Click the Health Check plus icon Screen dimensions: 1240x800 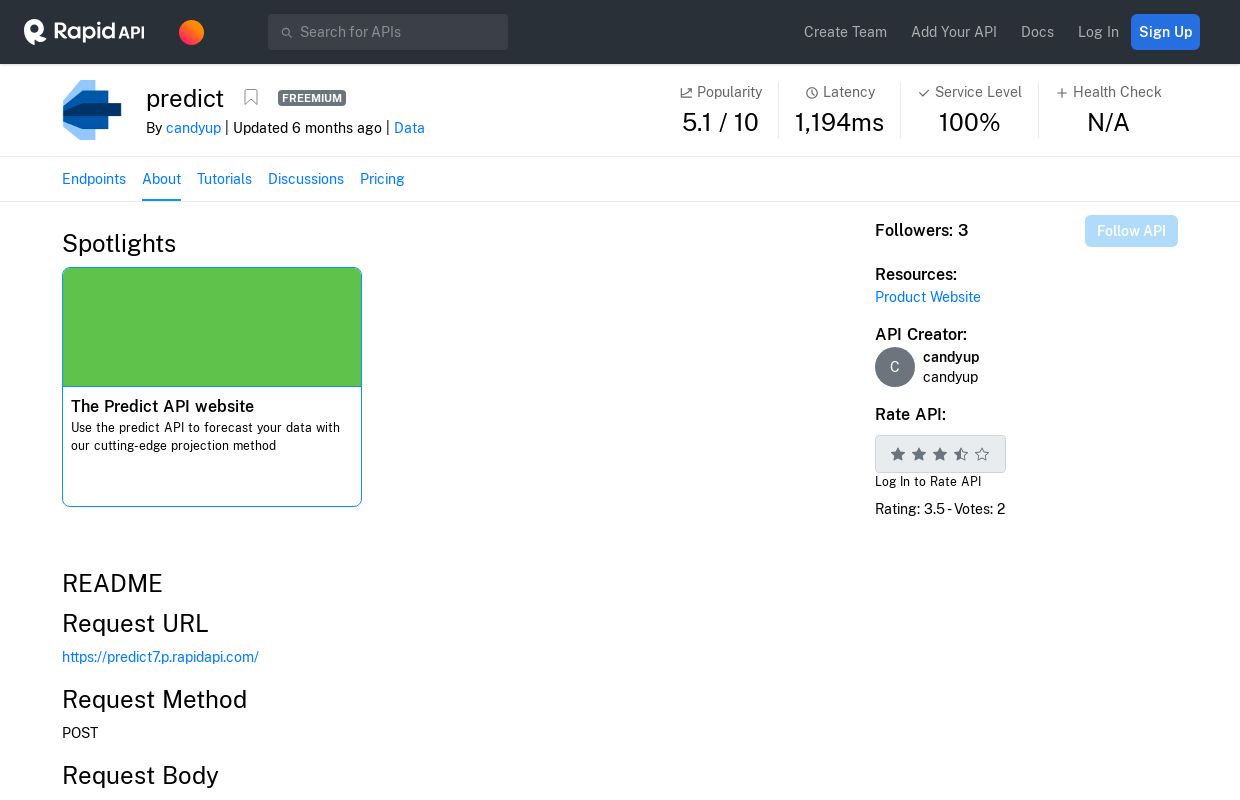click(1062, 93)
